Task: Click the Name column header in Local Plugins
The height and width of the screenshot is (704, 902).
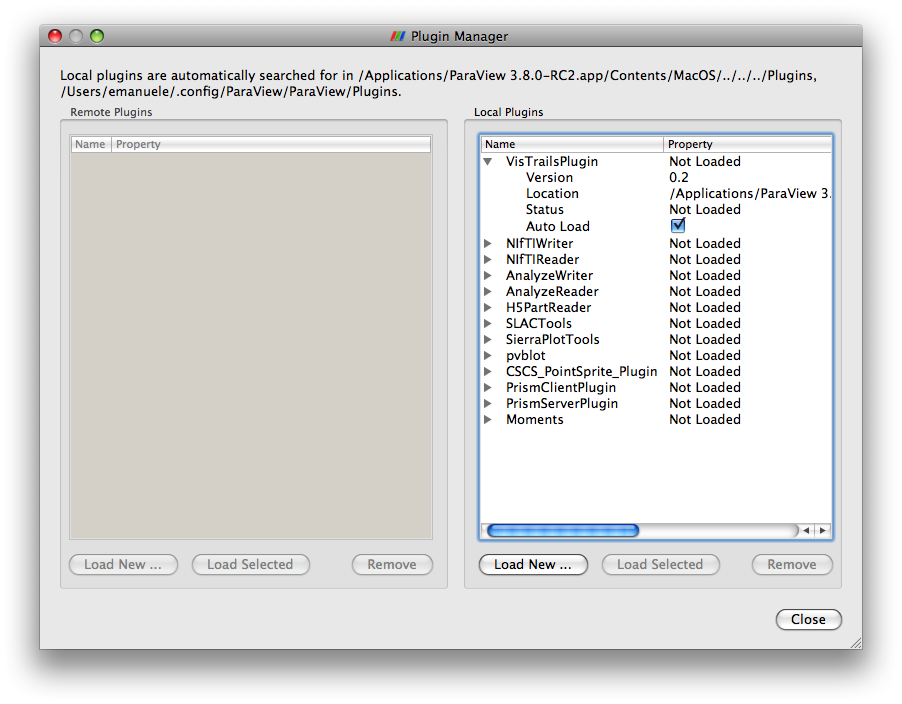Action: (x=571, y=144)
